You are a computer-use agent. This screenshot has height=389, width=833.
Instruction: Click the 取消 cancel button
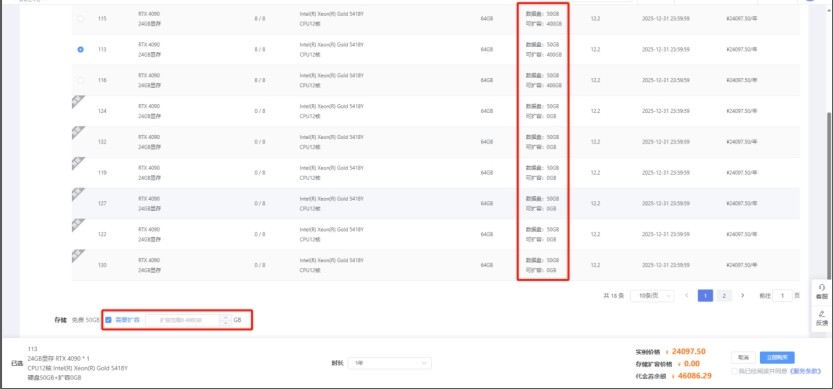pos(743,358)
